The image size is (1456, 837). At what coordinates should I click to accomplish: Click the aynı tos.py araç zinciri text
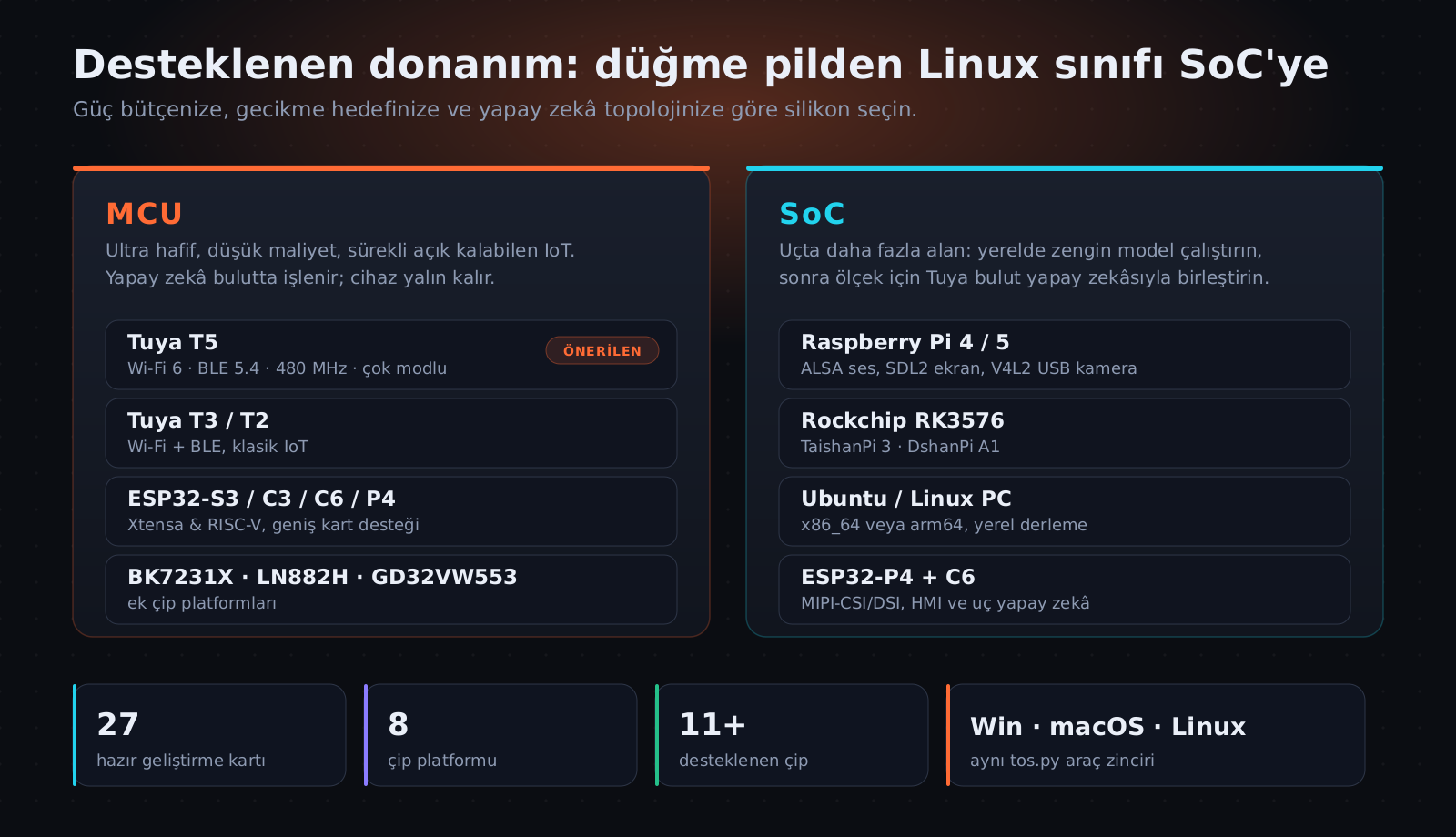coord(1062,761)
